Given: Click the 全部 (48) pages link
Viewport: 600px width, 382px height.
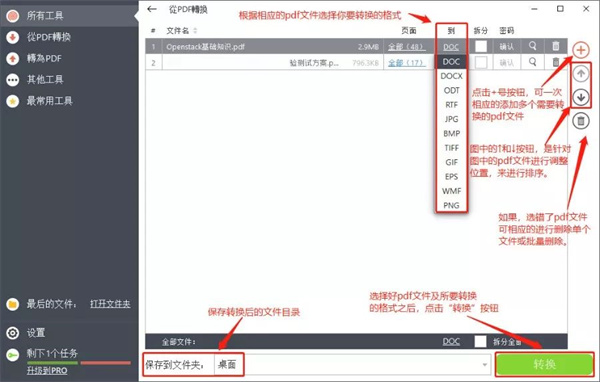Looking at the screenshot, I should [x=406, y=47].
